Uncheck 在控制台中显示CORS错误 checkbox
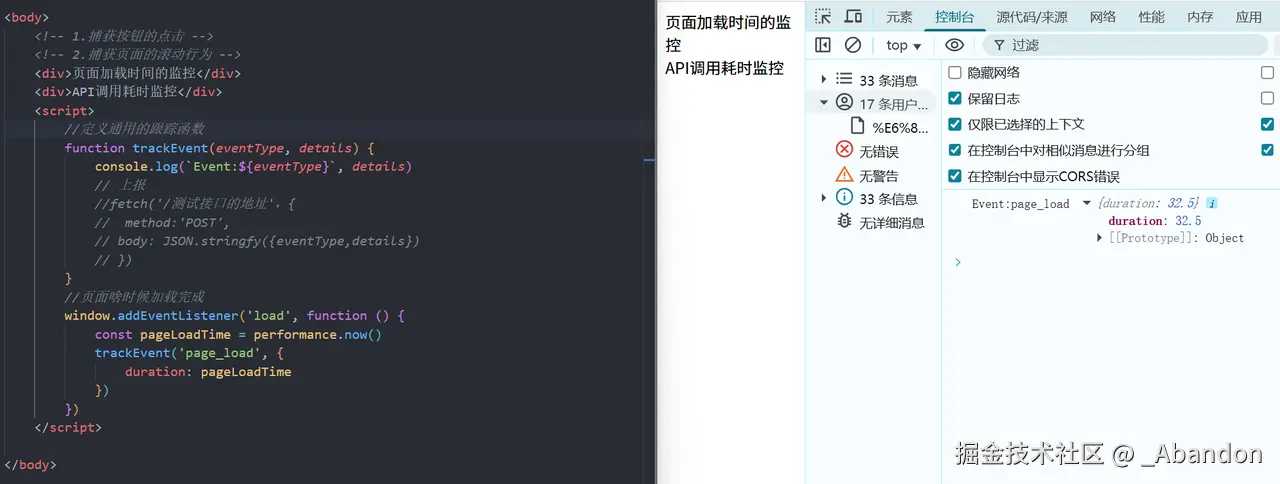Image resolution: width=1280 pixels, height=484 pixels. [955, 176]
